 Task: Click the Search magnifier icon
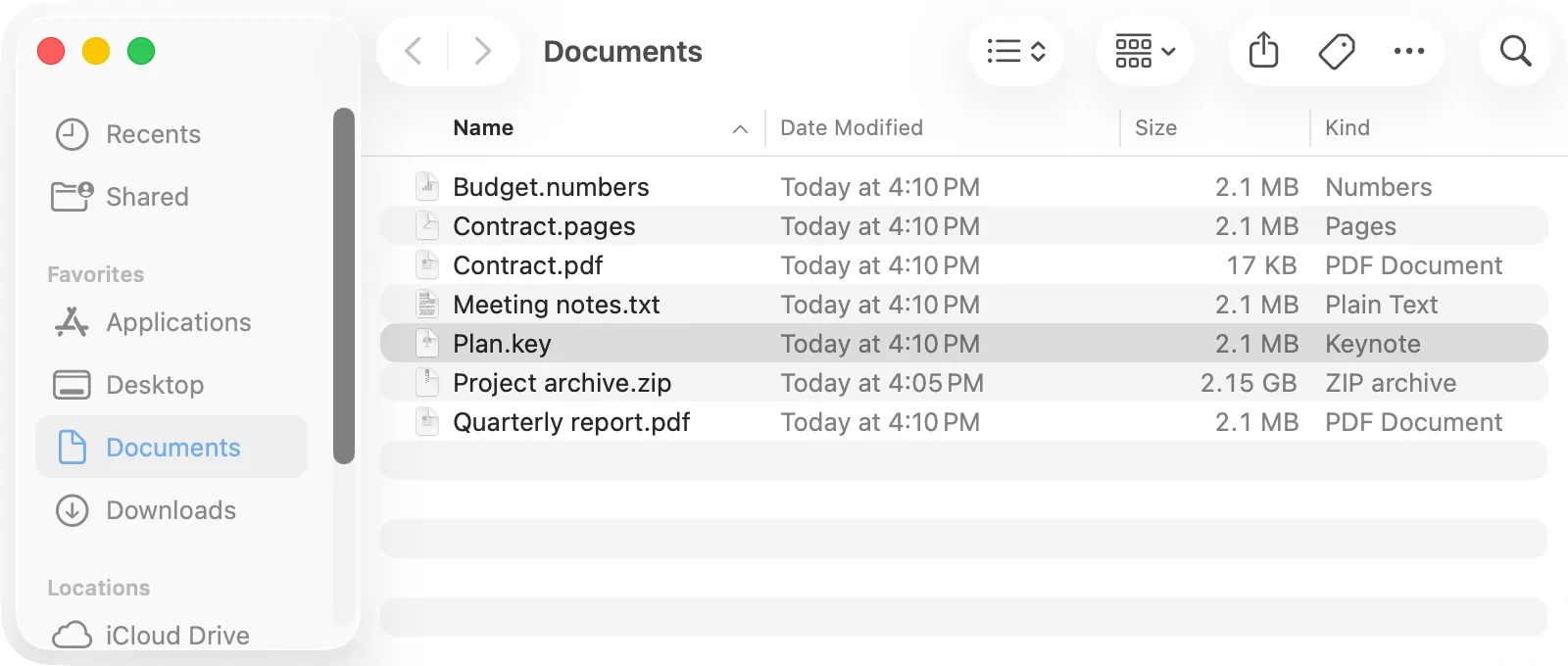coord(1515,51)
